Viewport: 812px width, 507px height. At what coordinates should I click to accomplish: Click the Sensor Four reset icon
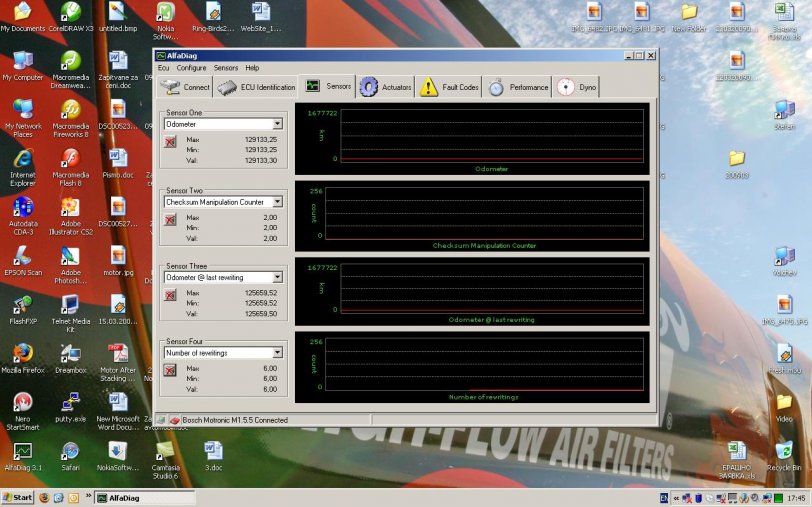[170, 371]
